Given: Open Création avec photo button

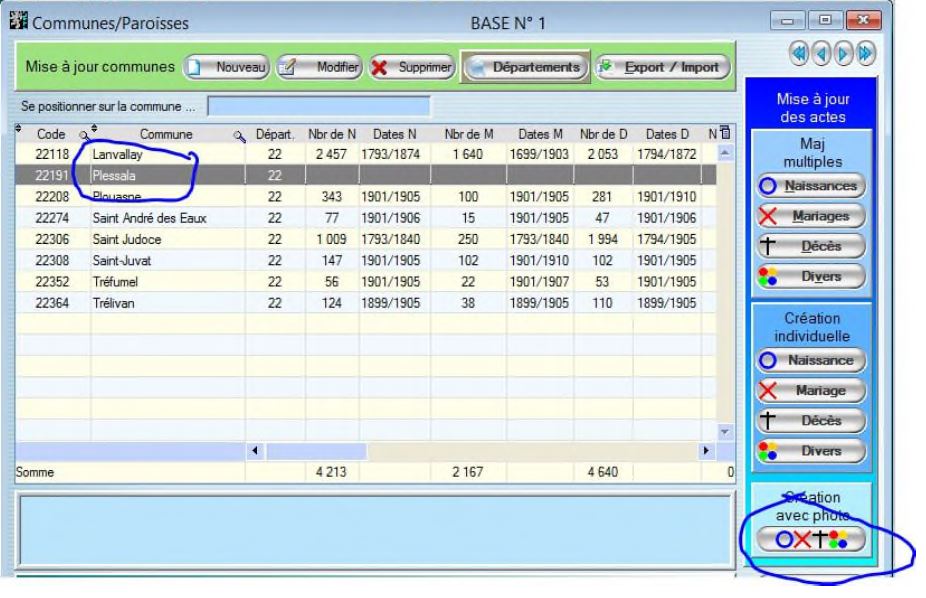Looking at the screenshot, I should 810,540.
